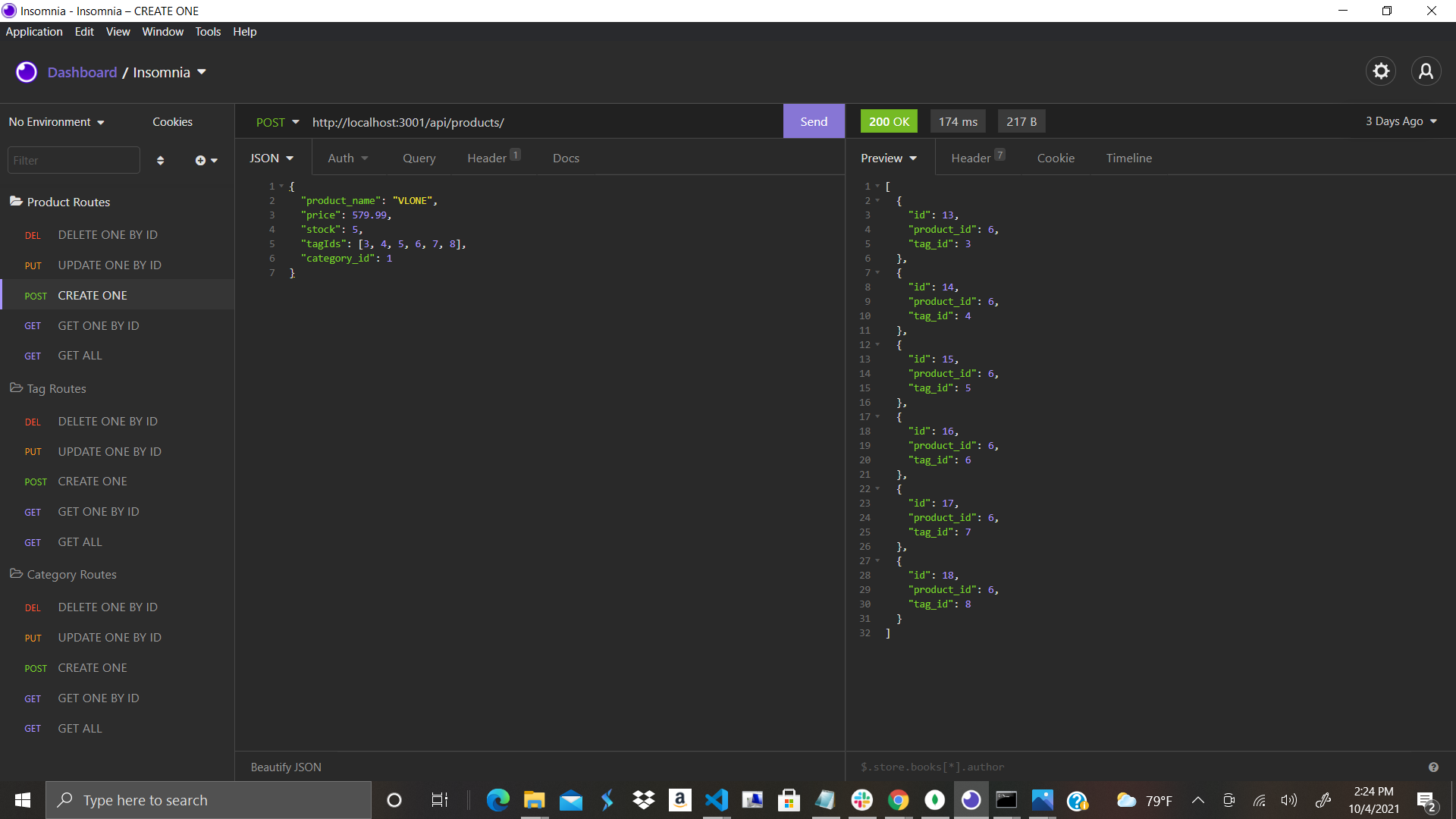1456x819 pixels.
Task: Select Product Routes GET ALL request
Action: [118, 356]
